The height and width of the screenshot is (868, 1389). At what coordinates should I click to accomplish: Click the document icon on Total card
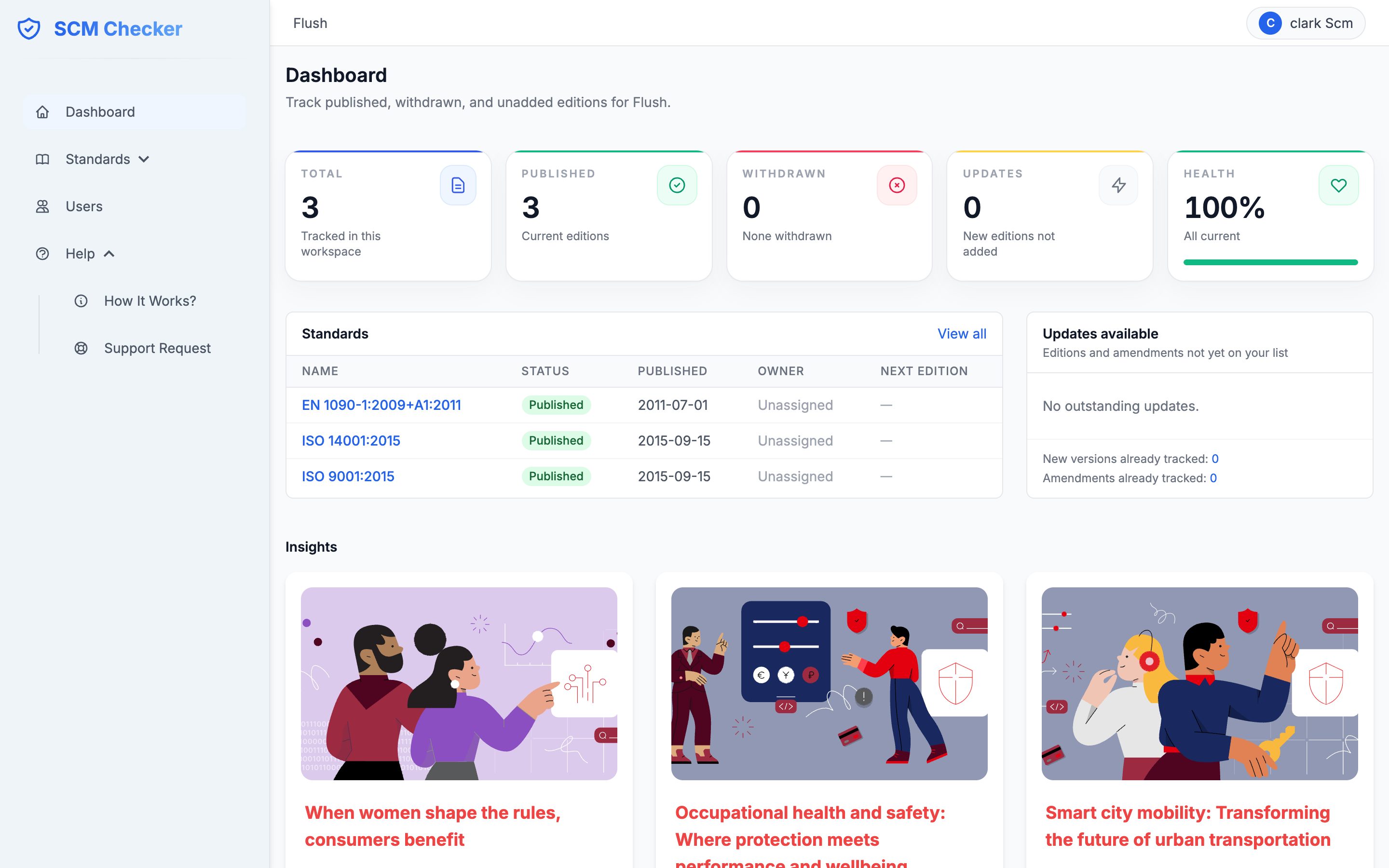point(458,186)
